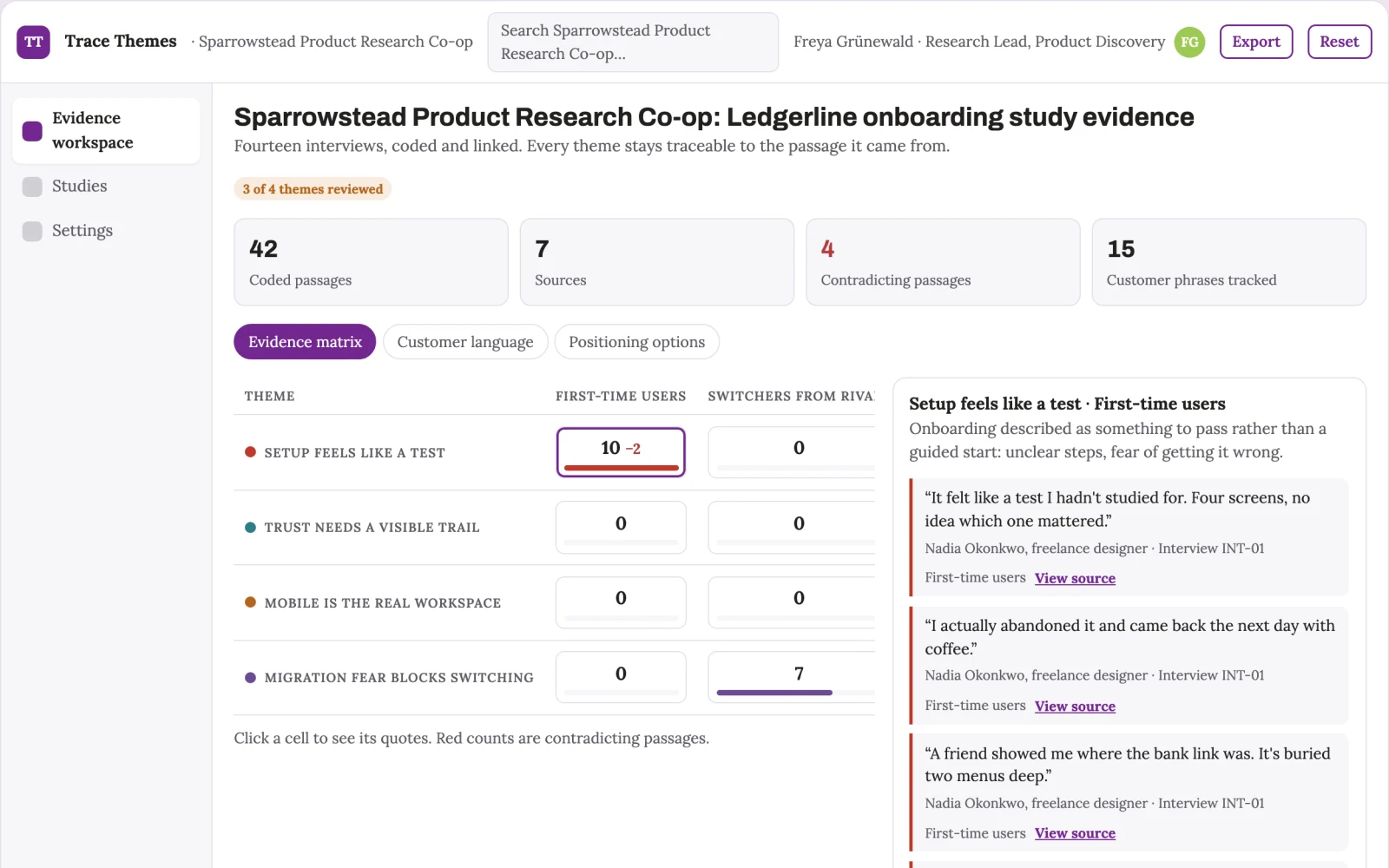The image size is (1389, 868).
Task: Click the Settings sidebar icon
Action: pyautogui.click(x=32, y=231)
